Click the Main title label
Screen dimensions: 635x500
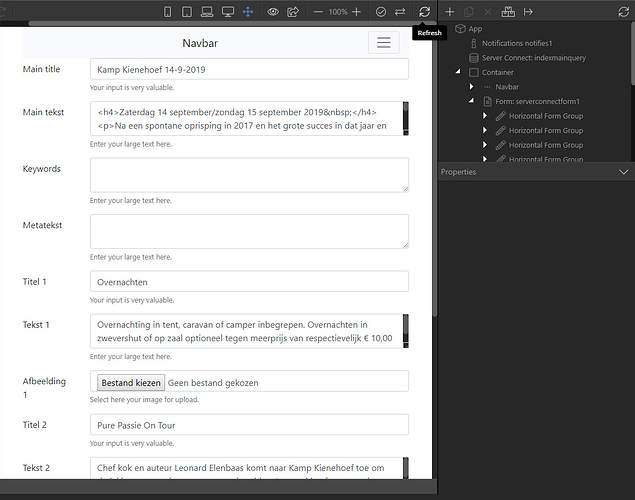tap(41, 69)
